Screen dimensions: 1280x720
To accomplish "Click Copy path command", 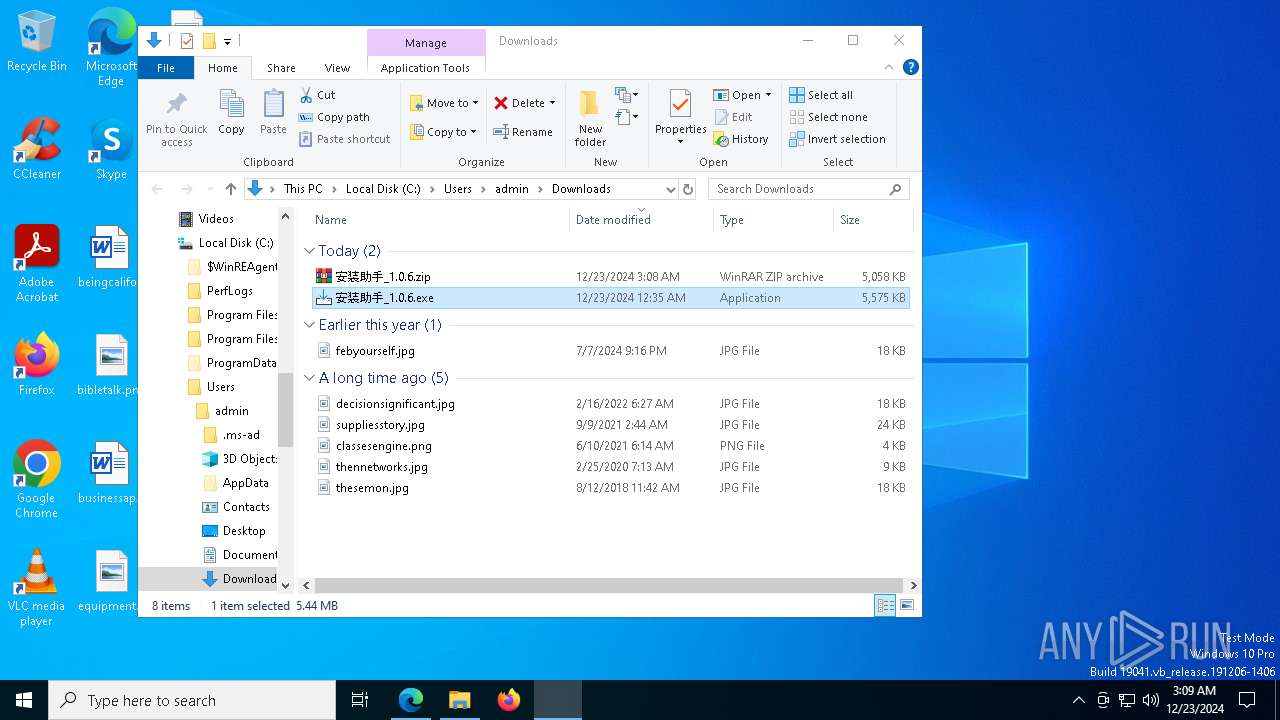I will [334, 117].
